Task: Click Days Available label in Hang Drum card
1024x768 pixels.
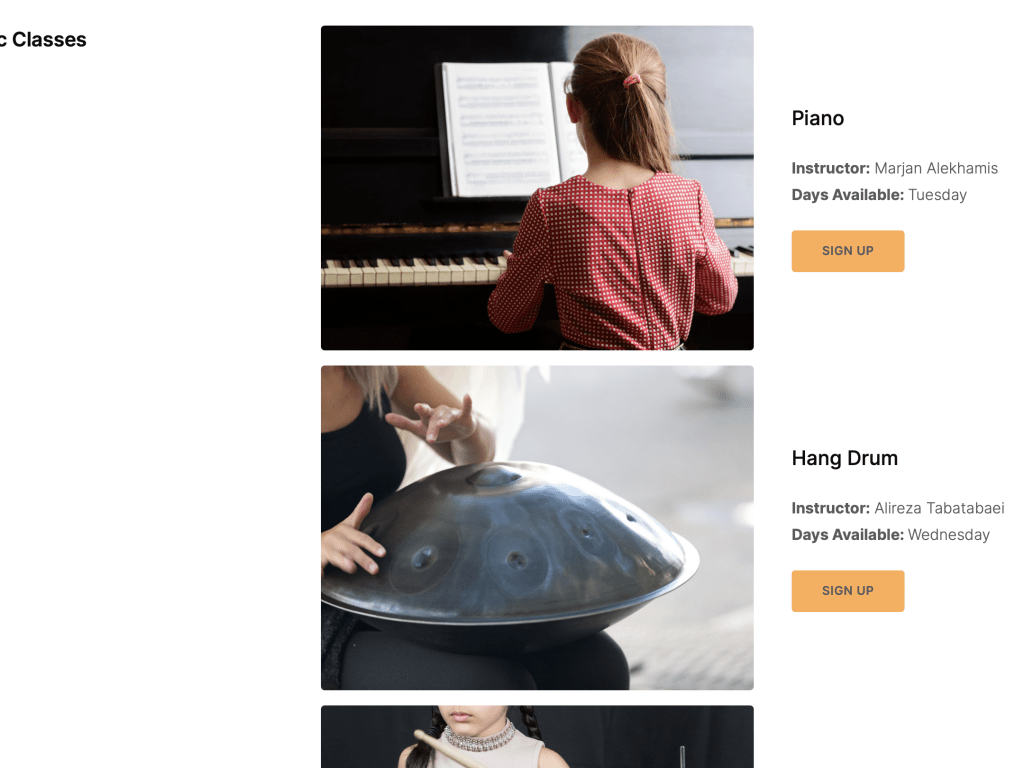Action: click(848, 535)
